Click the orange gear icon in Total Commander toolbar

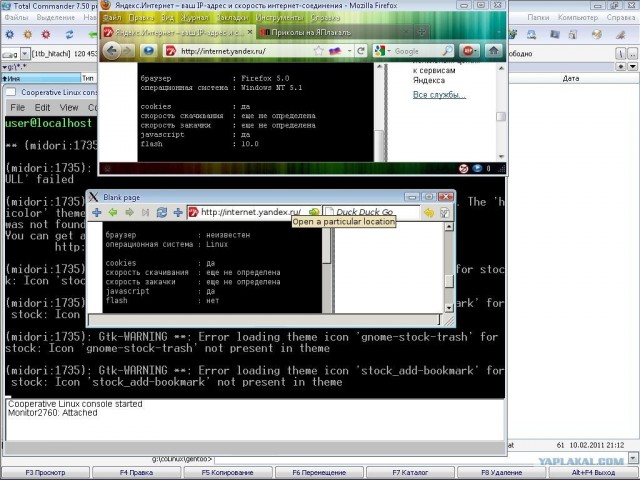click(x=28, y=35)
